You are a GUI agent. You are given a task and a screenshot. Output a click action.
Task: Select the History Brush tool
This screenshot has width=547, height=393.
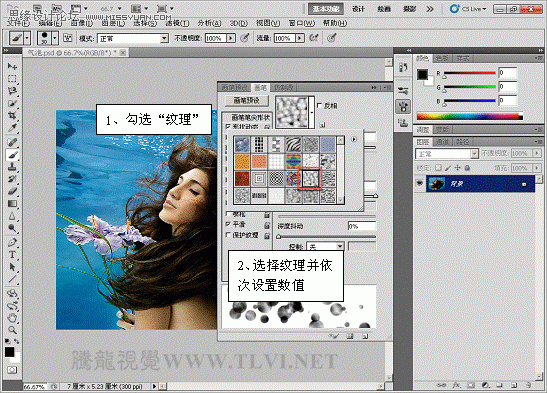[12, 179]
